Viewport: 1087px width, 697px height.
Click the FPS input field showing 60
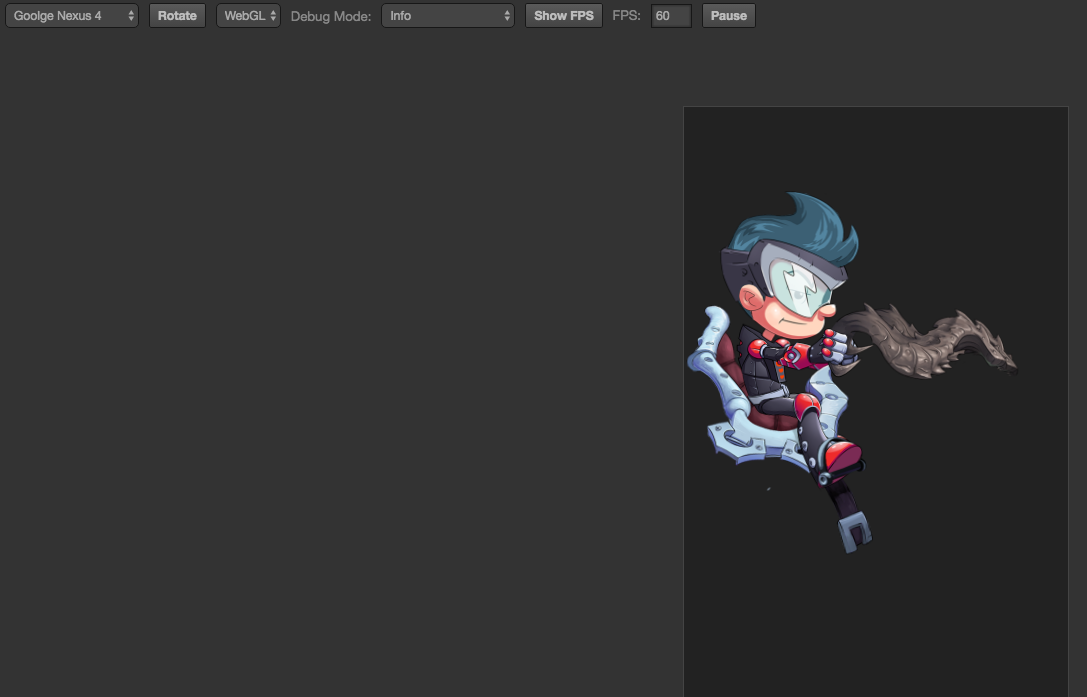pyautogui.click(x=671, y=15)
